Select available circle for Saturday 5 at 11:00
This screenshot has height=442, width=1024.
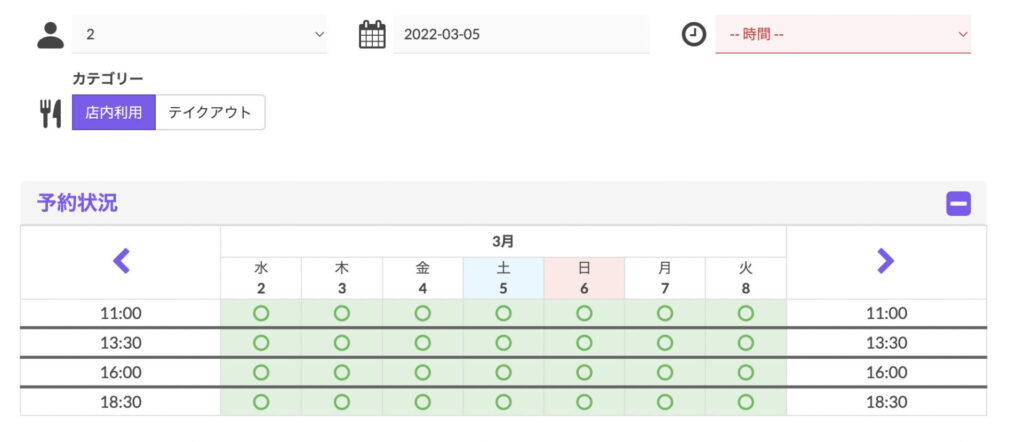(503, 314)
